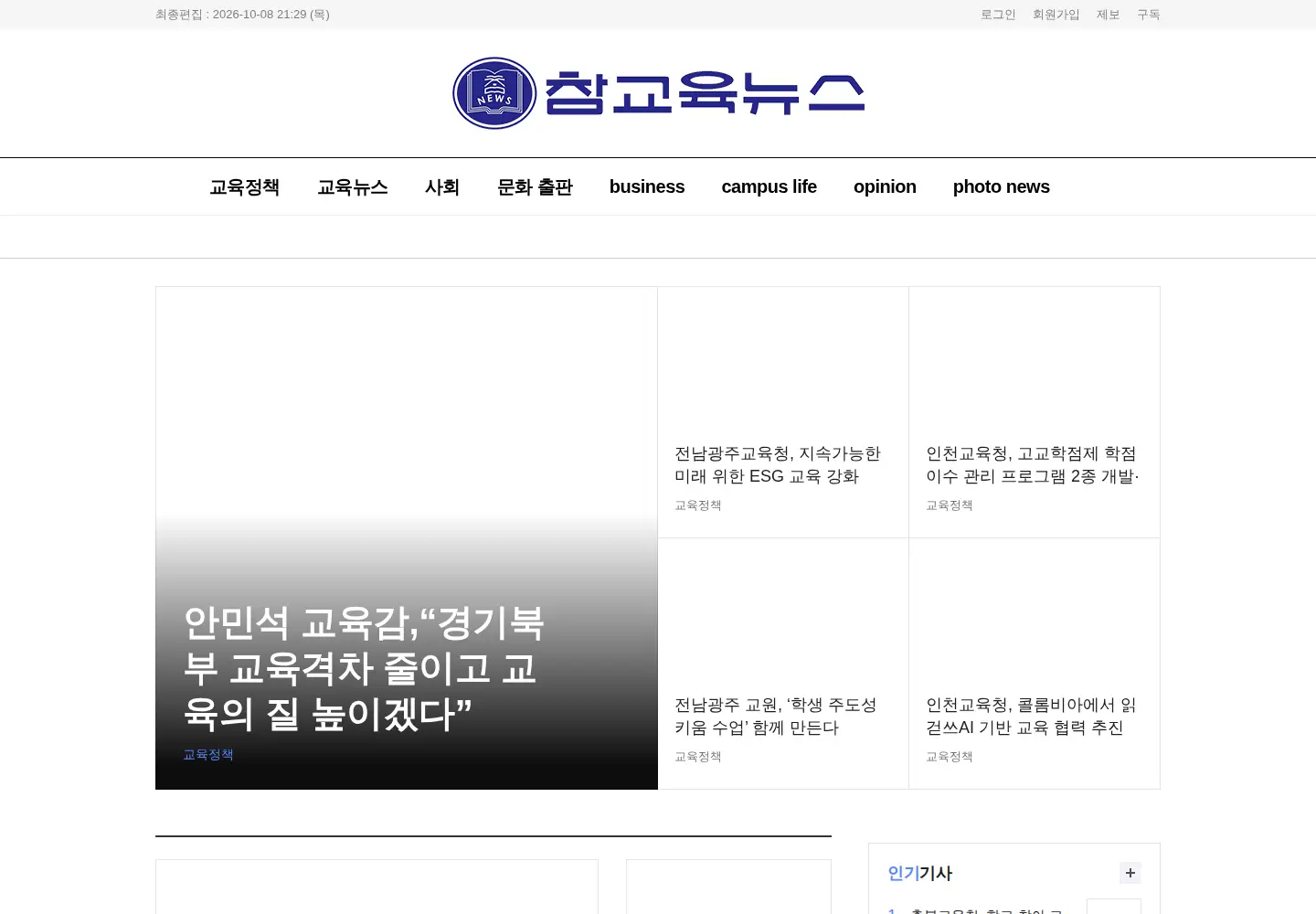This screenshot has width=1316, height=914.
Task: Go to the opinion section
Action: click(885, 186)
